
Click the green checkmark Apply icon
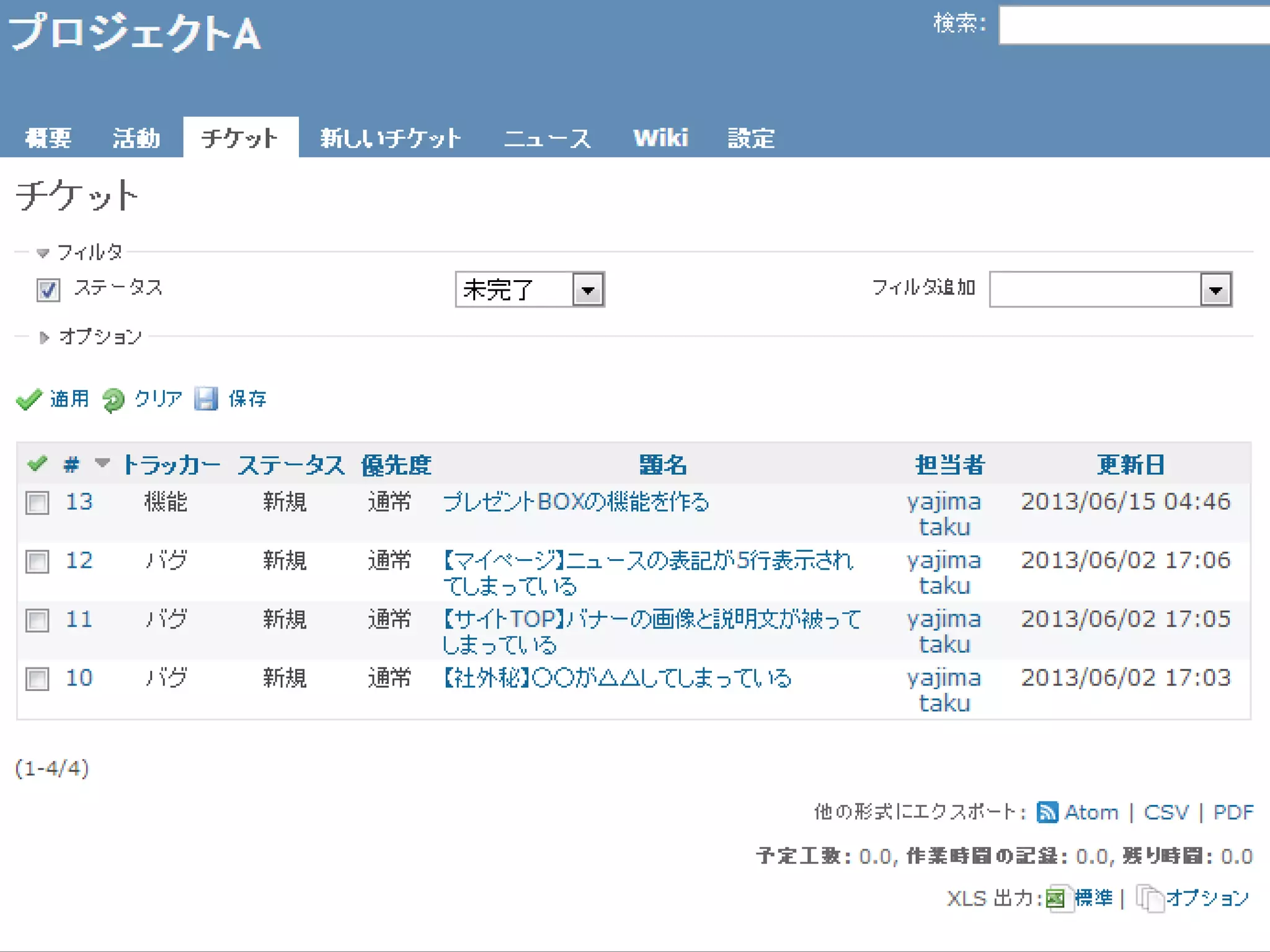pos(29,399)
